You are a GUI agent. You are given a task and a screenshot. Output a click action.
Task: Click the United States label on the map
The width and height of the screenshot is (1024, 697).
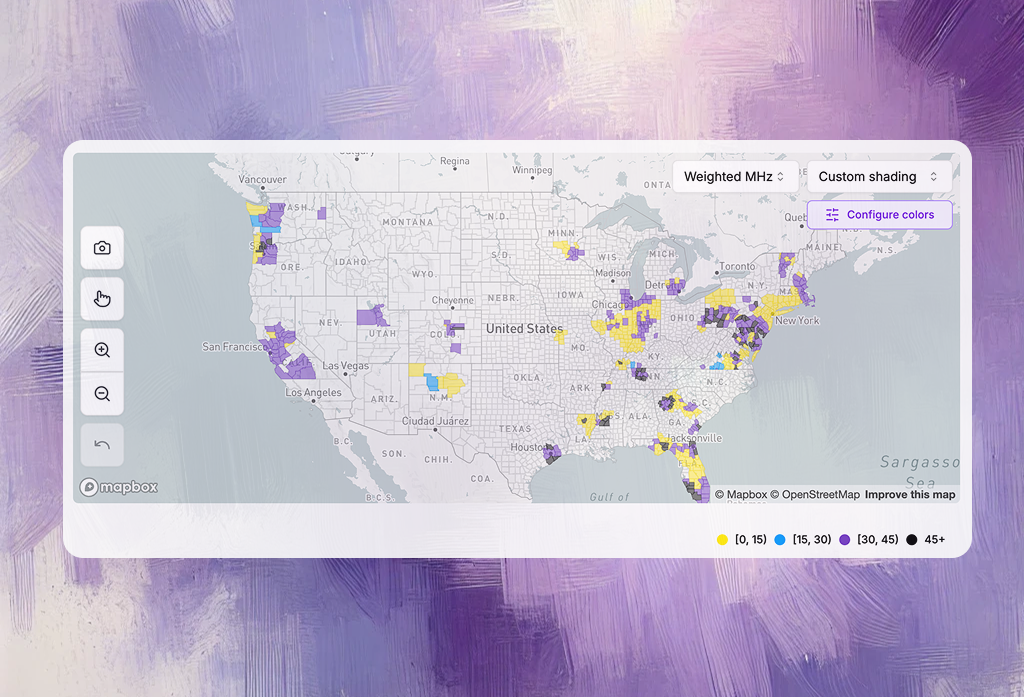(524, 329)
